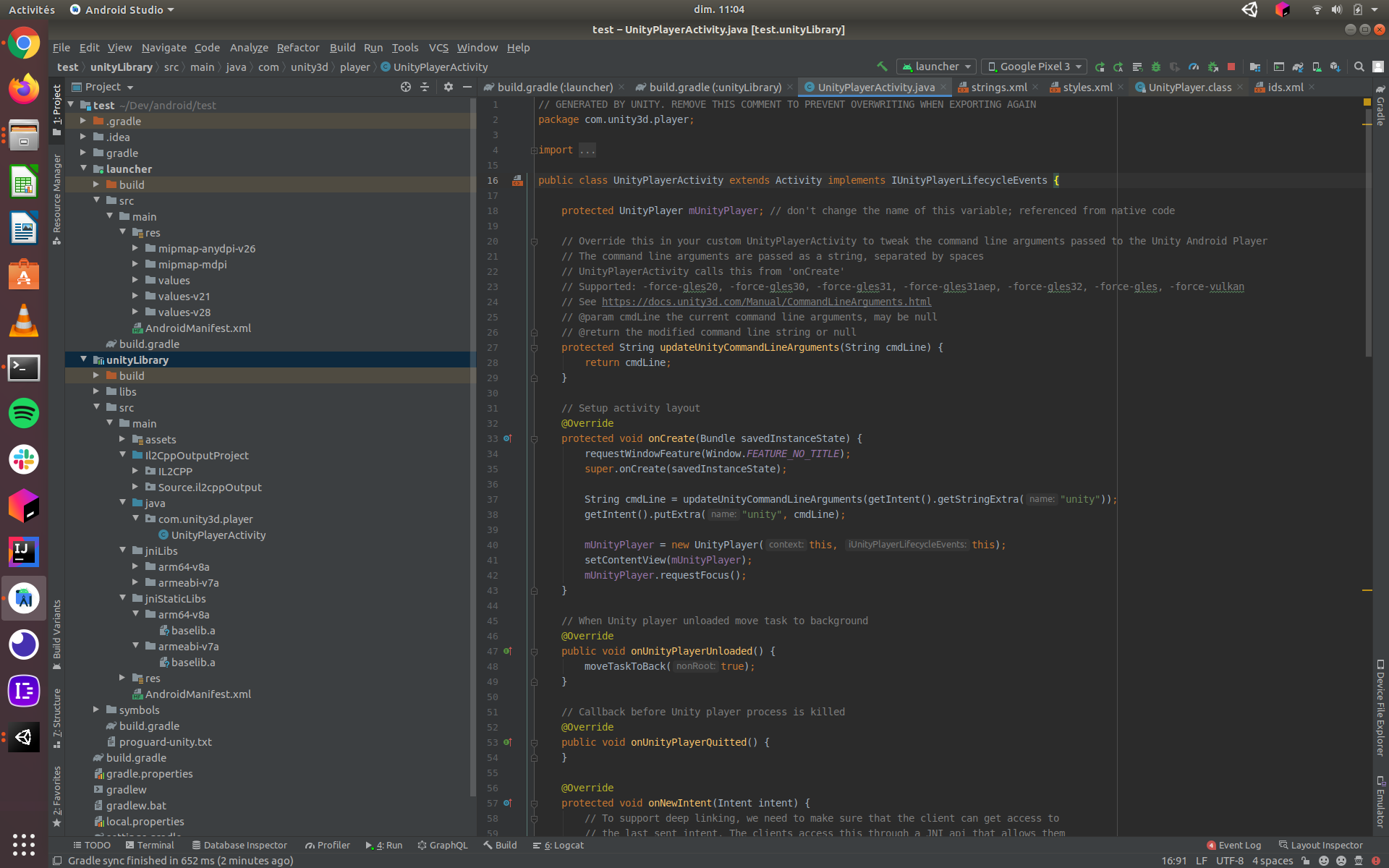Hide the Project panel with minus icon

(x=467, y=87)
